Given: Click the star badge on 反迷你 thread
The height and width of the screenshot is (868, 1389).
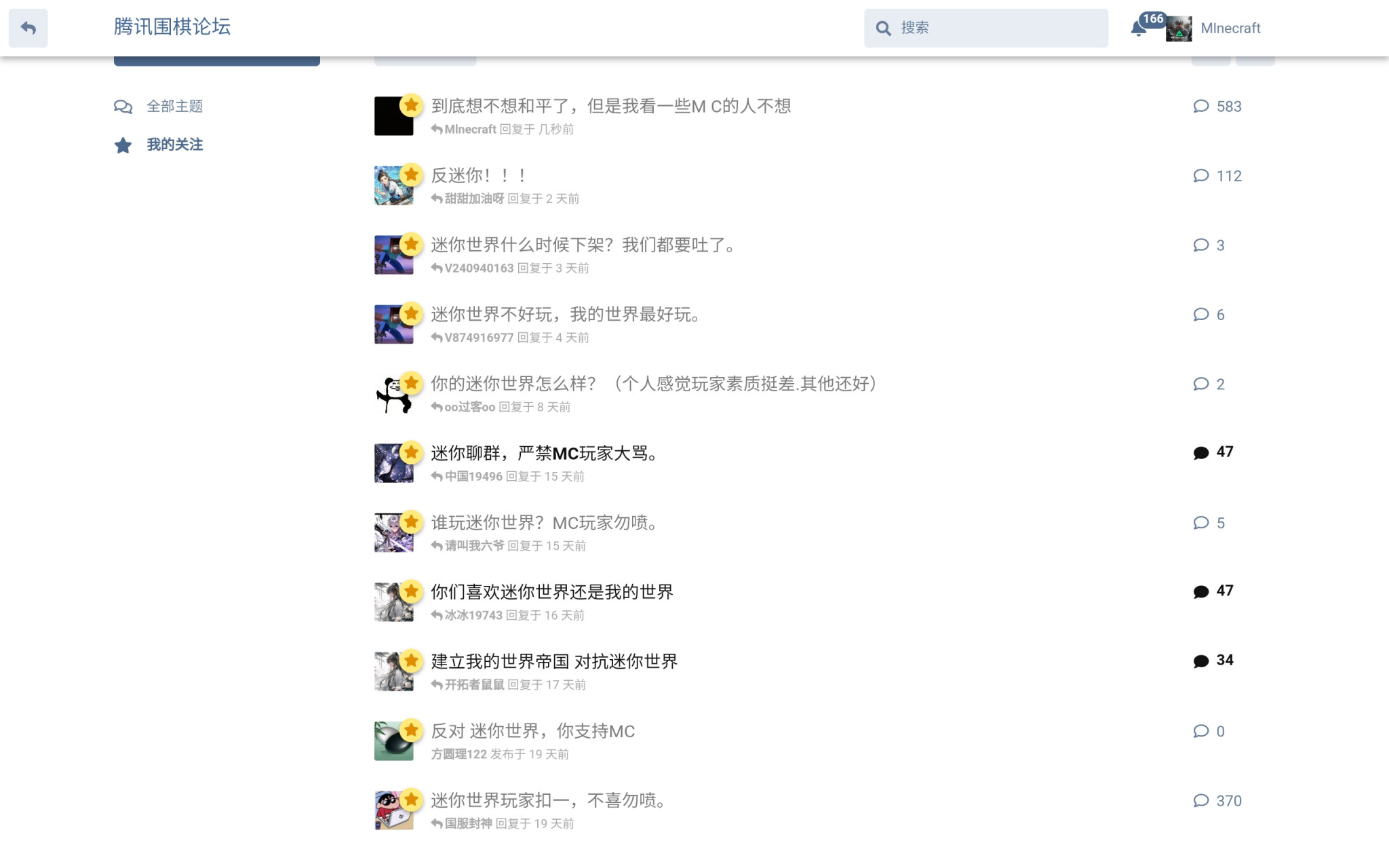Looking at the screenshot, I should (x=411, y=174).
